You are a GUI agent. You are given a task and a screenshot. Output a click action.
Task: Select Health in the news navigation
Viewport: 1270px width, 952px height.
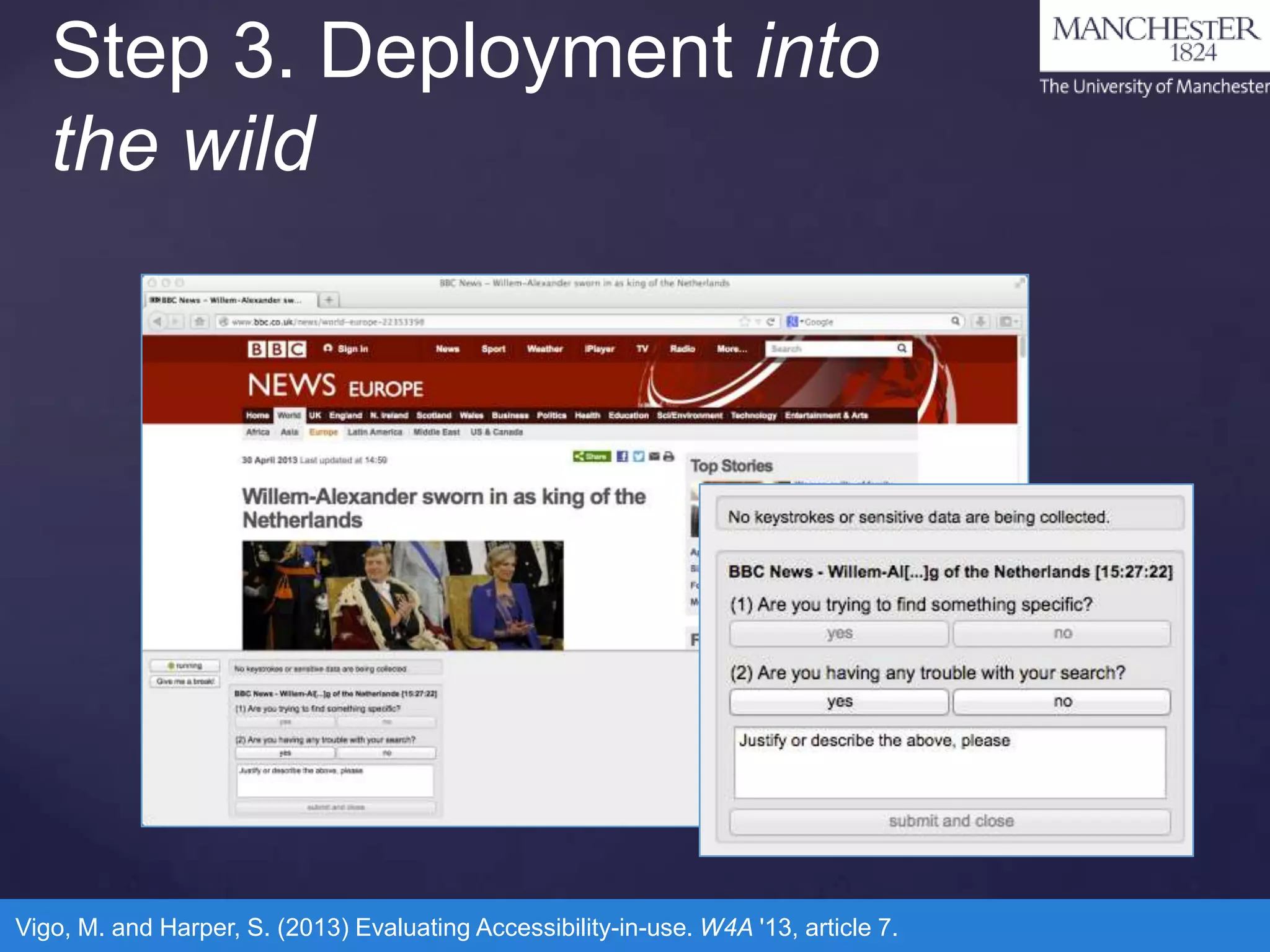587,415
